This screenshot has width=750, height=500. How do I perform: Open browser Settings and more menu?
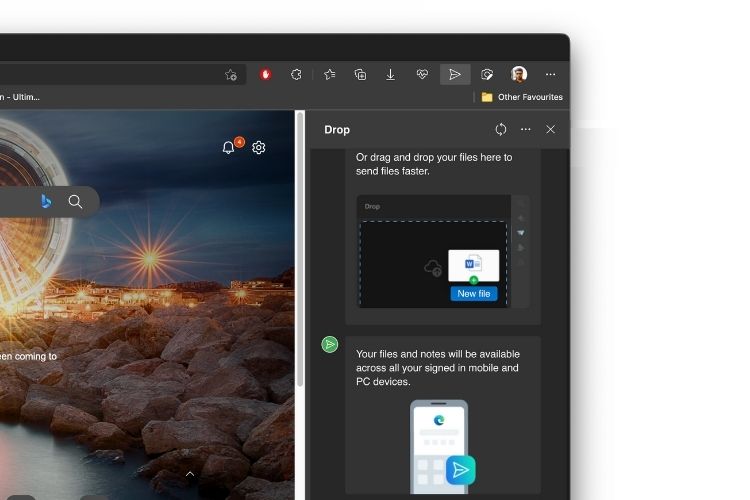click(x=551, y=75)
